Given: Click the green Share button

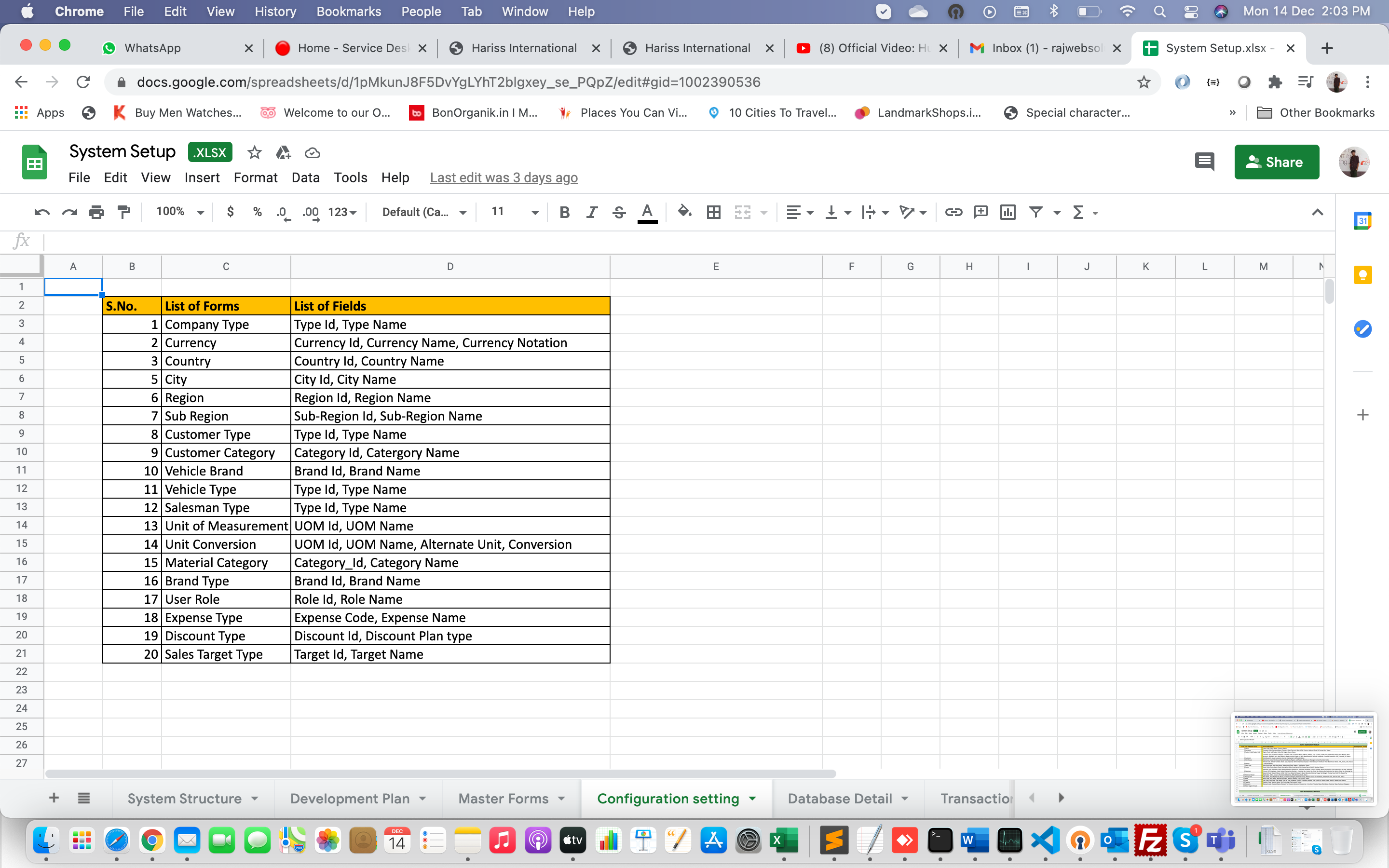Looking at the screenshot, I should click(1277, 162).
